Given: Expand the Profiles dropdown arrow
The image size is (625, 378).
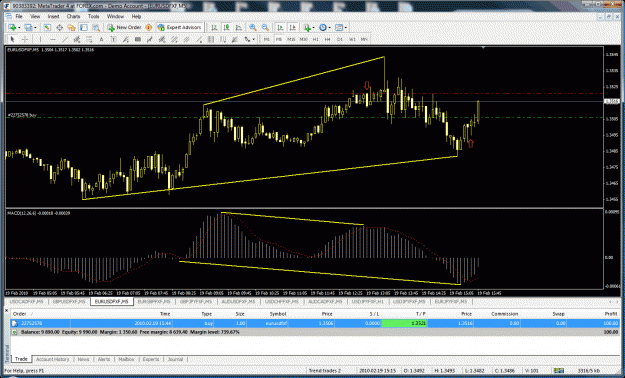Looking at the screenshot, I should click(35, 28).
